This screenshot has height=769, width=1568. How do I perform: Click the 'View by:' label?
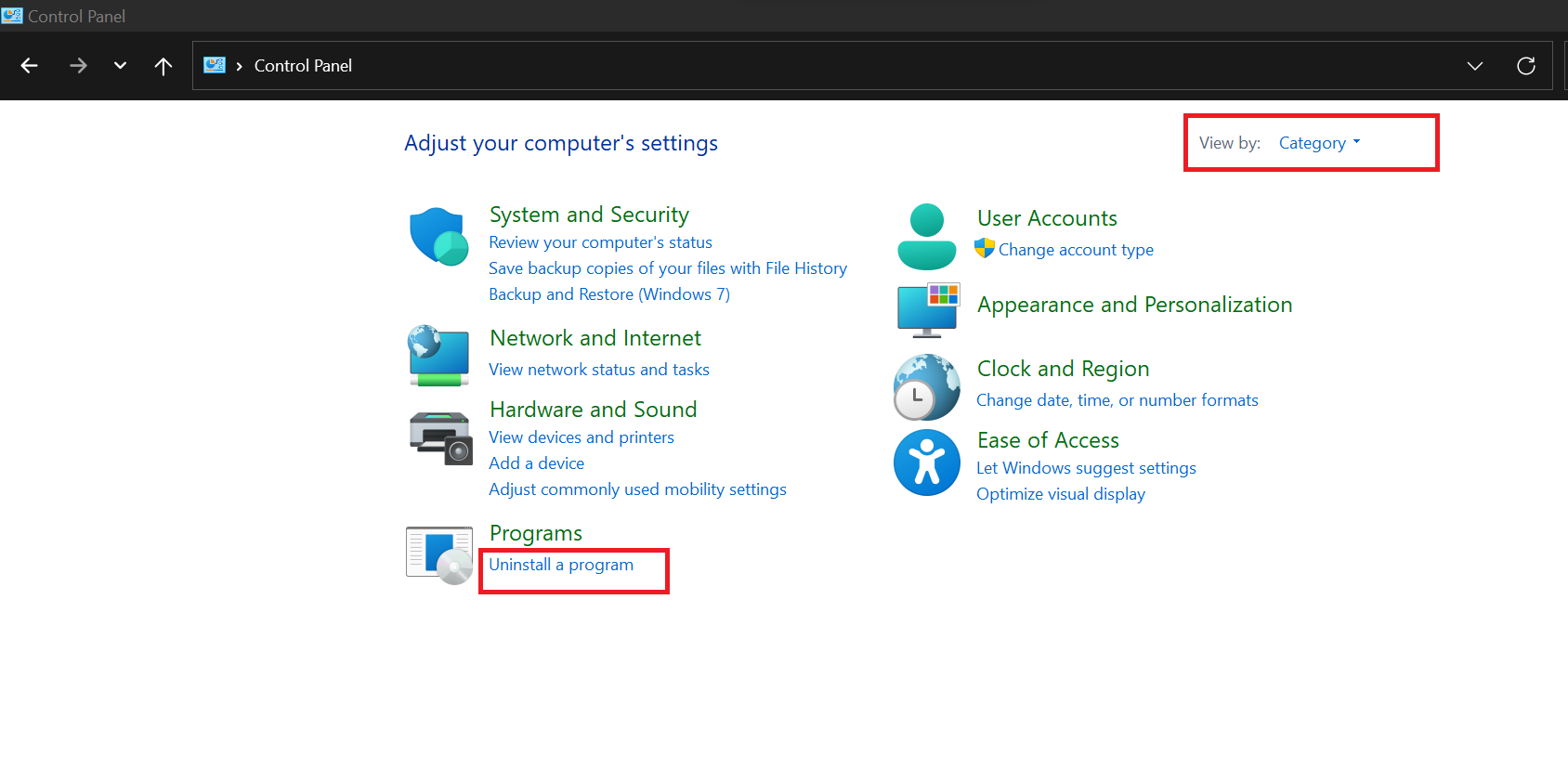[1230, 143]
